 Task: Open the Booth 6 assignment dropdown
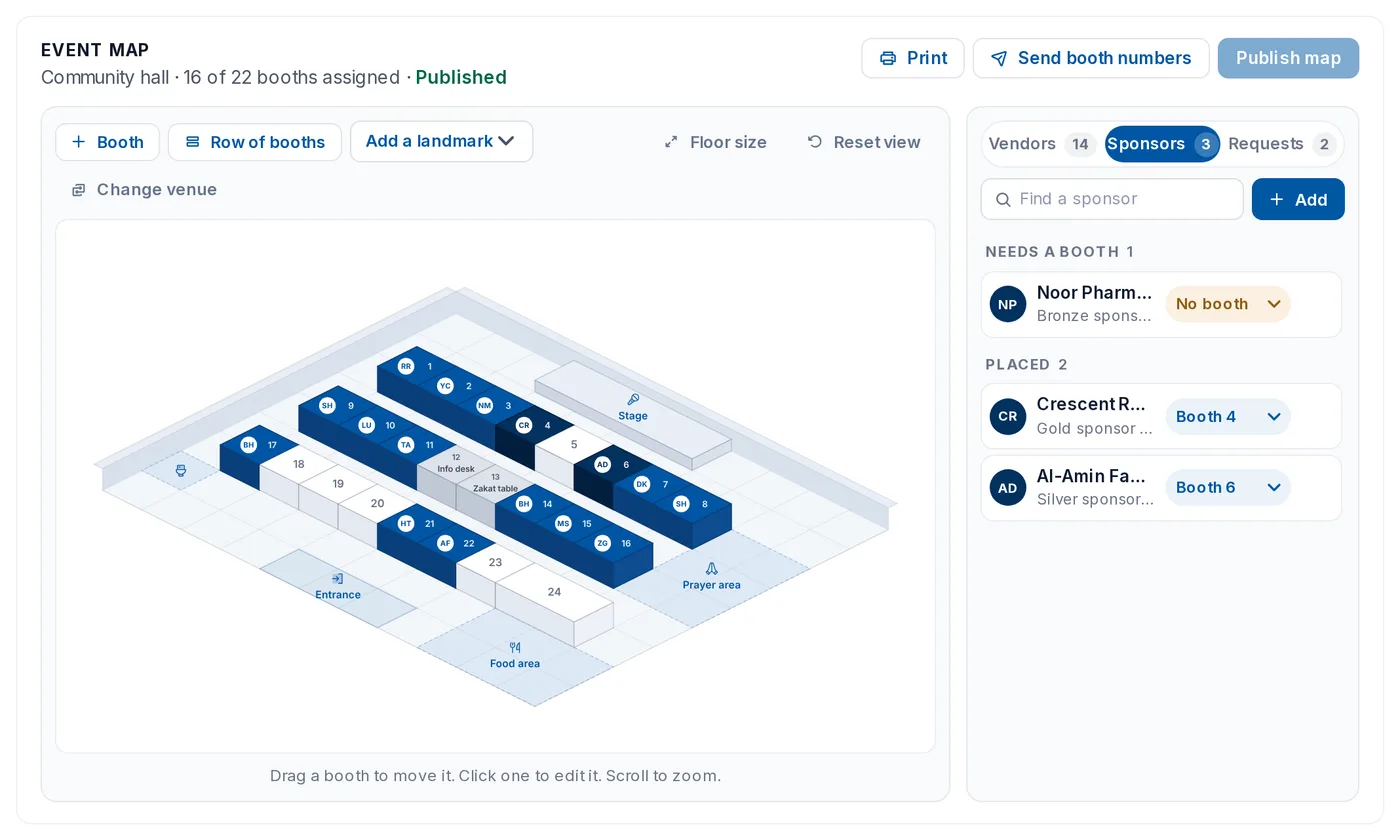1228,488
